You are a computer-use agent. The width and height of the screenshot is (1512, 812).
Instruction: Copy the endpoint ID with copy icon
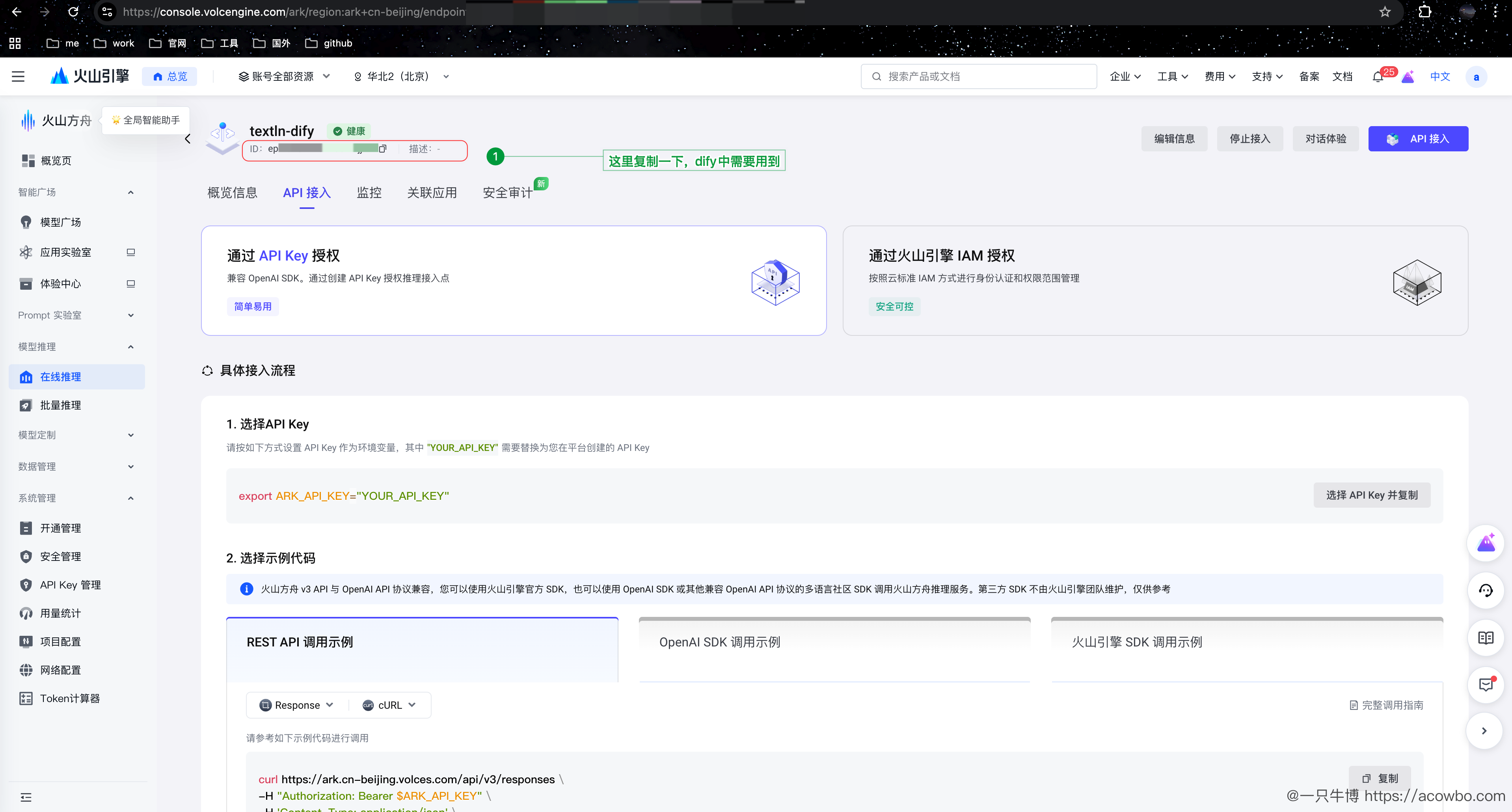point(383,149)
